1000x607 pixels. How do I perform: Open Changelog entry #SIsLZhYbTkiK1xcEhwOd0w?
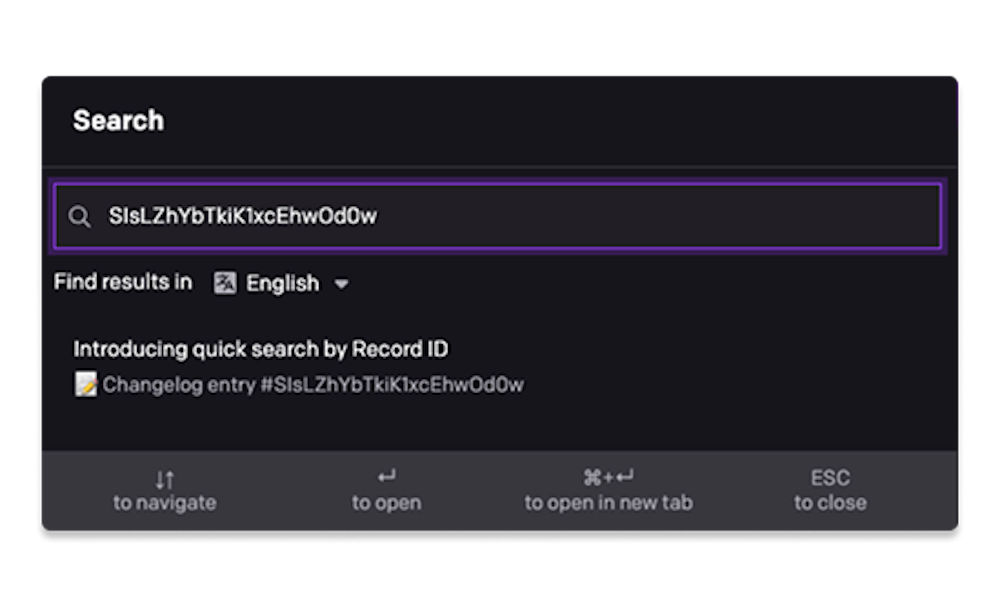click(313, 385)
